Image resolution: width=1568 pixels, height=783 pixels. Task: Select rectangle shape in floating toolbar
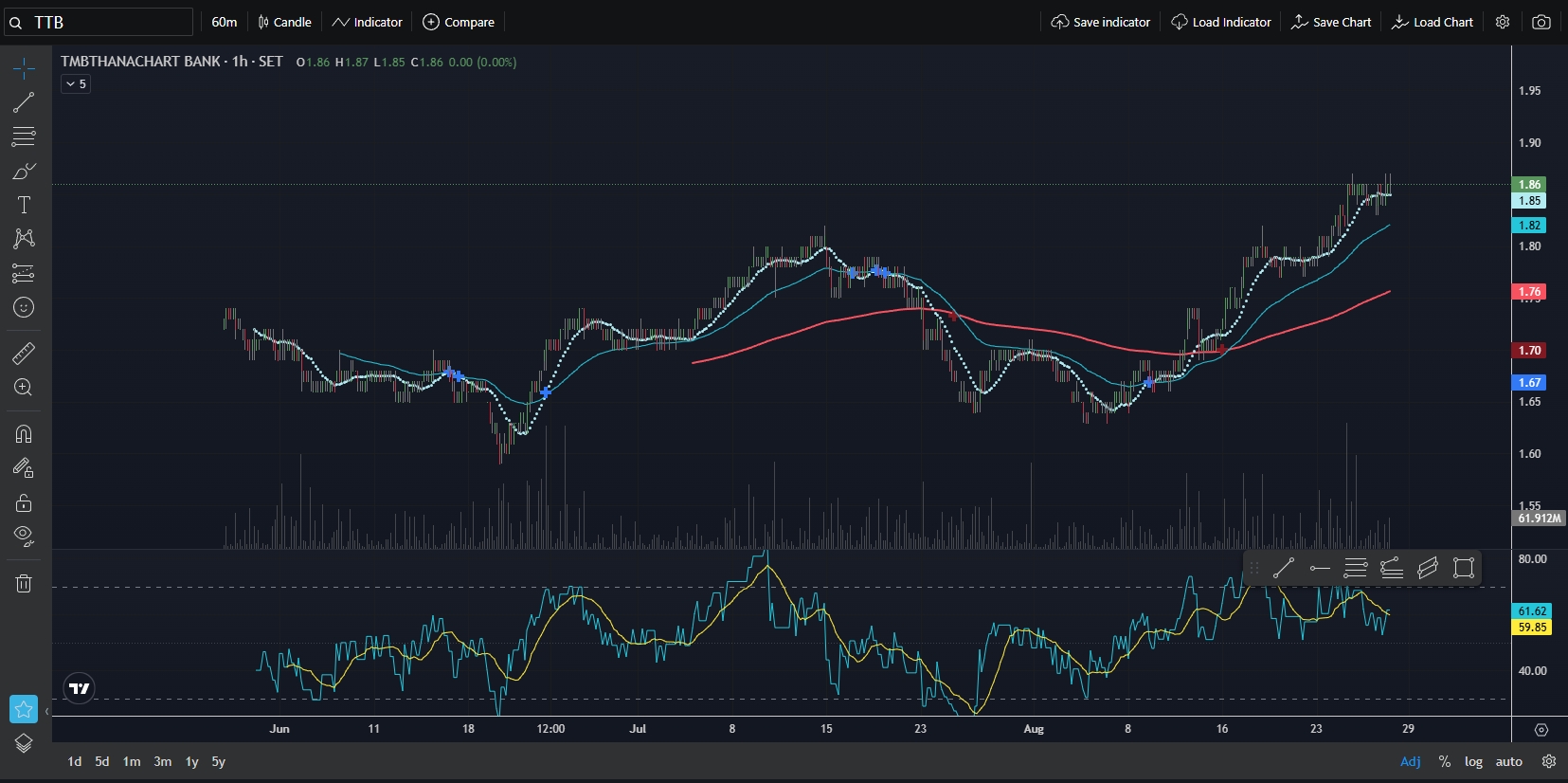point(1464,568)
